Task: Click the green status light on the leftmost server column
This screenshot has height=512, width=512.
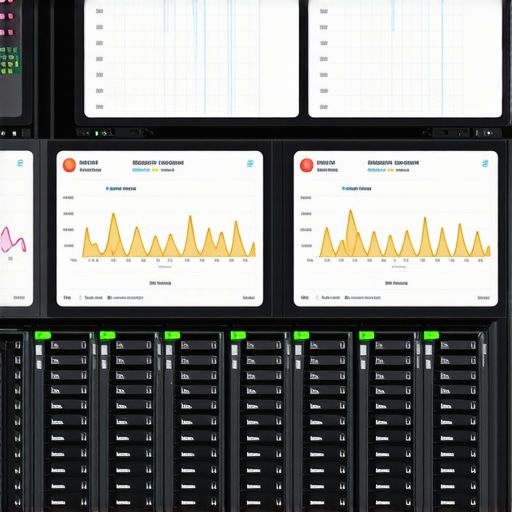Action: pos(43,335)
